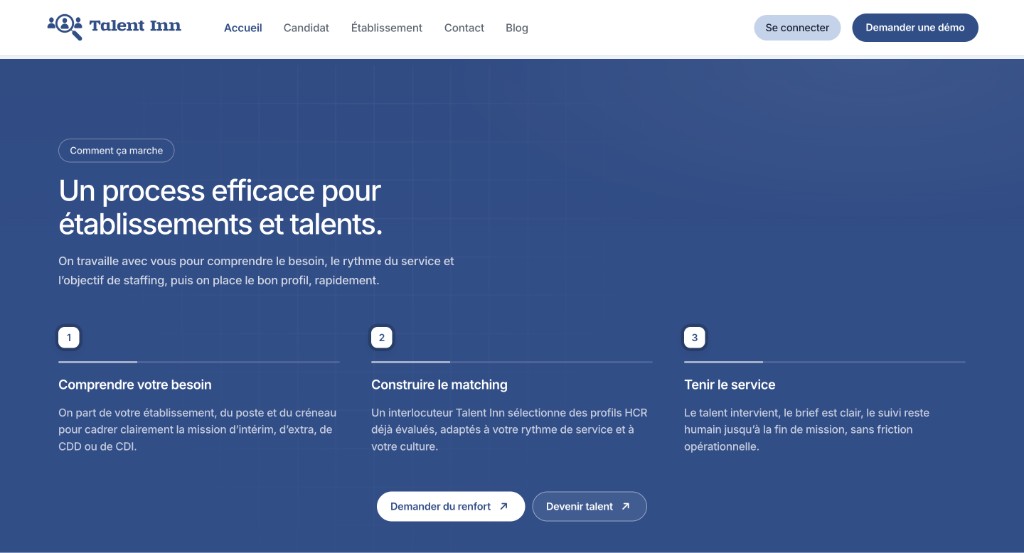This screenshot has width=1024, height=553.
Task: Click the headline 'Un process efficace pour'
Action: point(219,191)
